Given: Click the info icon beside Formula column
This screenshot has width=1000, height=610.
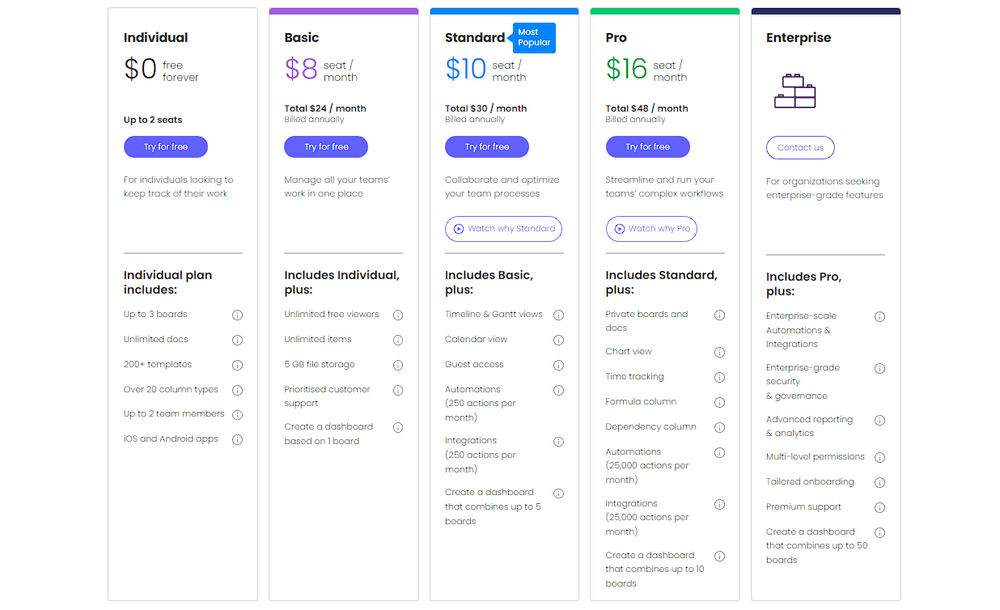Looking at the screenshot, I should click(x=720, y=401).
